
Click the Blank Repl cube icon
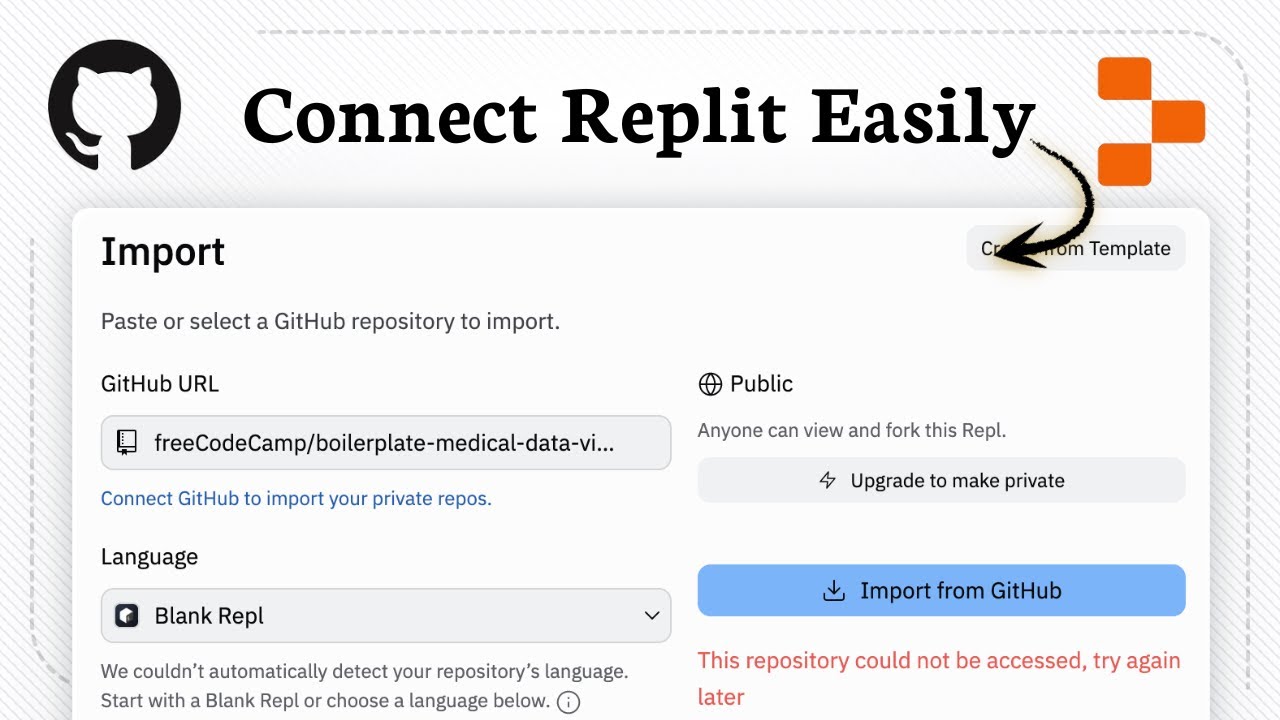click(x=127, y=615)
